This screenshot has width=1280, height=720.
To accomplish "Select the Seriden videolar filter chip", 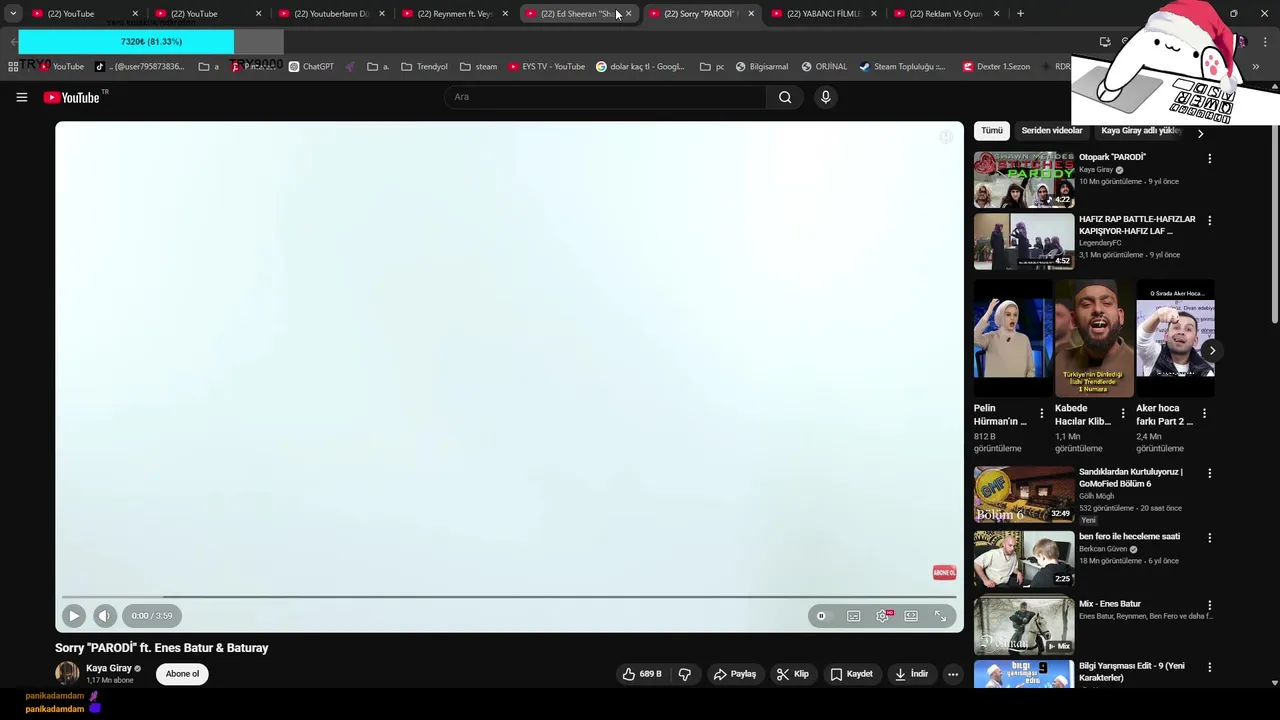I will [1052, 131].
